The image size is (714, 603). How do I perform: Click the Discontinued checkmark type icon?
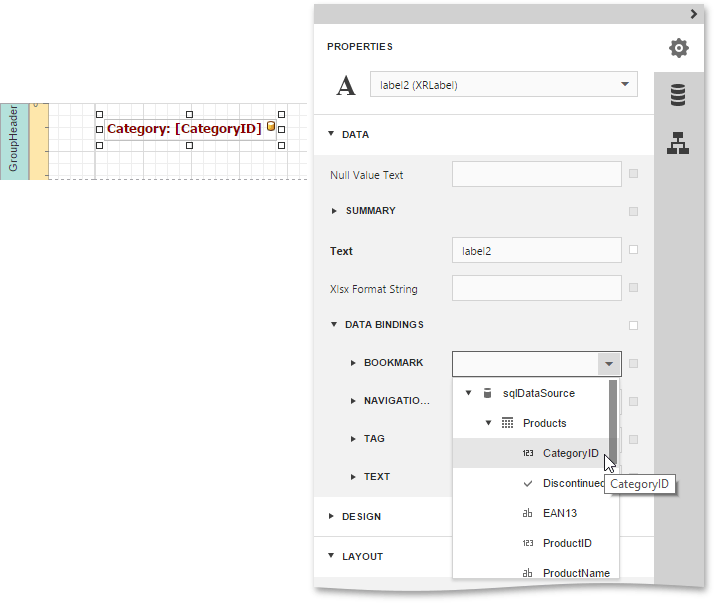click(528, 483)
